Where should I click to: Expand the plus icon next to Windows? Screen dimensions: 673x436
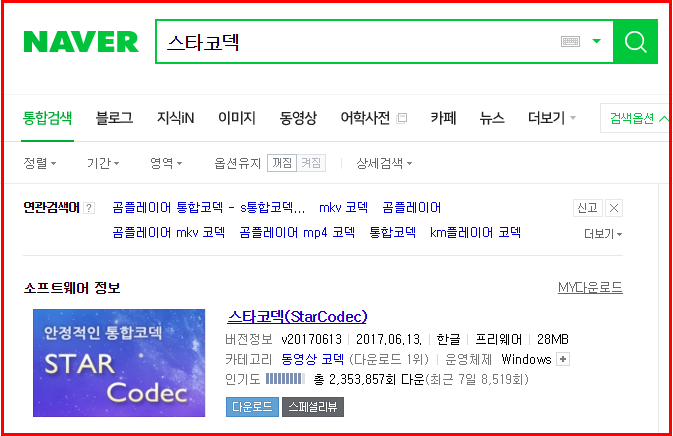[x=563, y=359]
